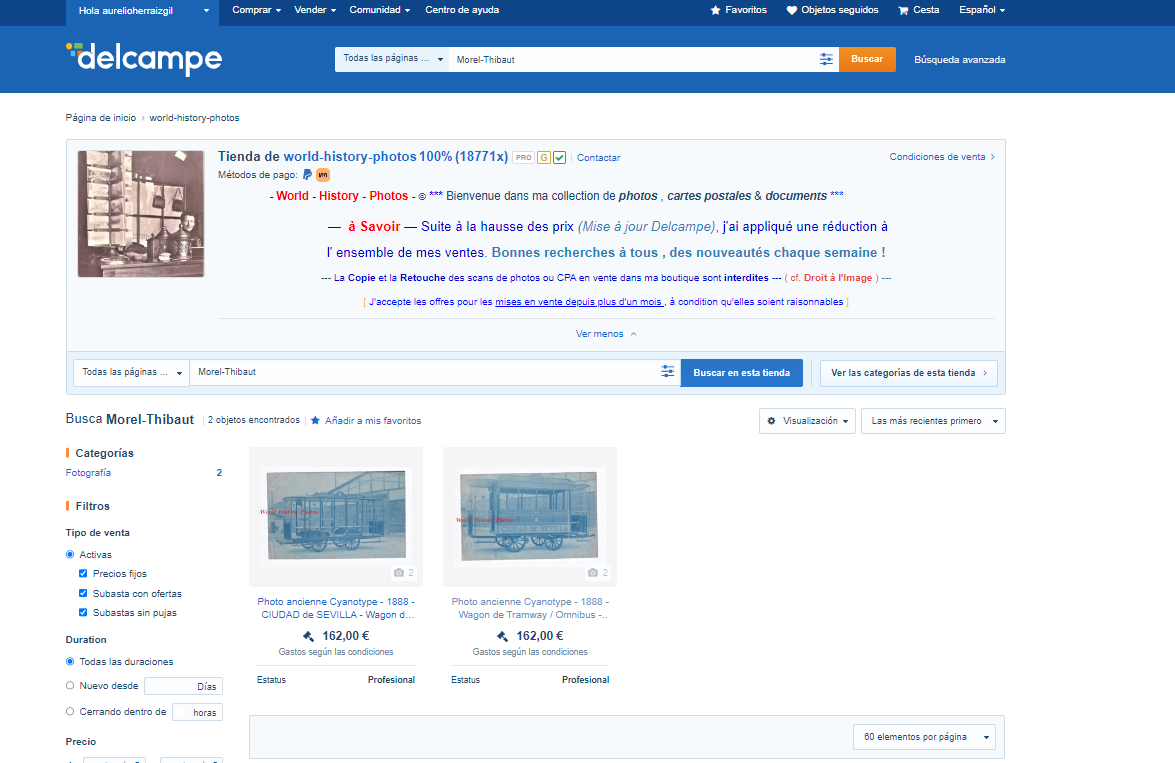Viewport: 1175px width, 763px height.
Task: Click the Buscar en esta tienda button
Action: point(741,373)
